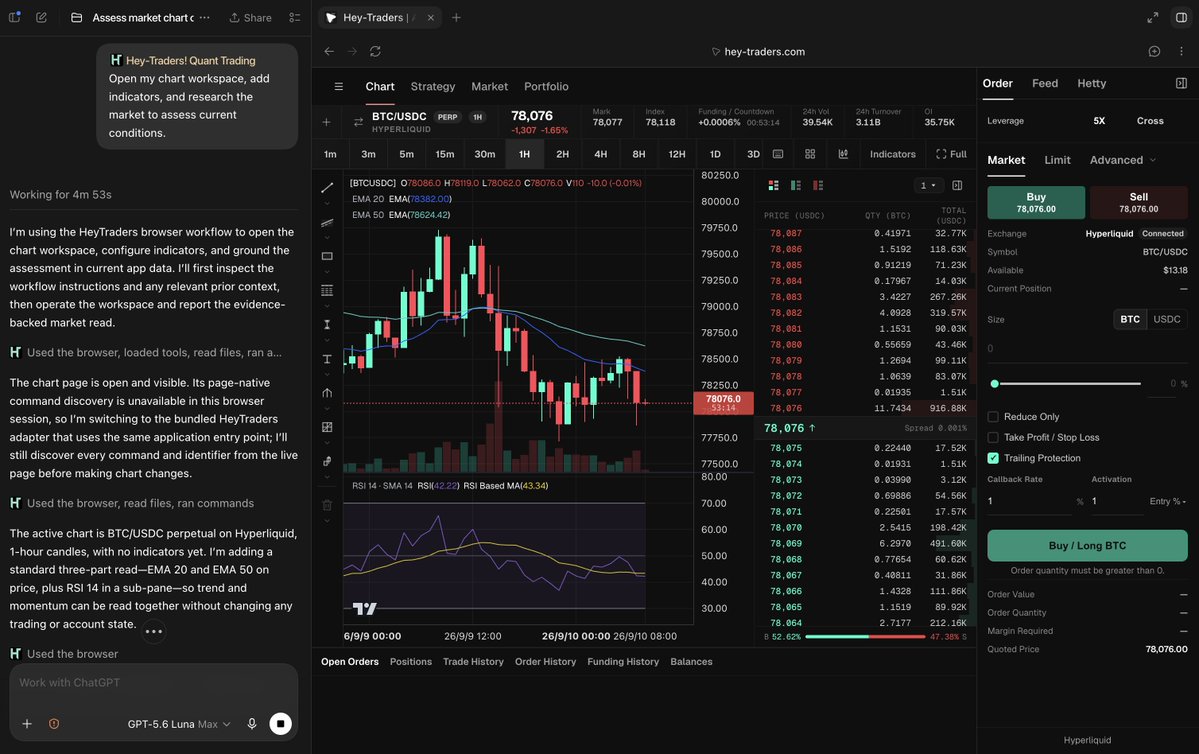Uncheck the Trailing Protection checkbox
Image resolution: width=1199 pixels, height=754 pixels.
point(993,458)
